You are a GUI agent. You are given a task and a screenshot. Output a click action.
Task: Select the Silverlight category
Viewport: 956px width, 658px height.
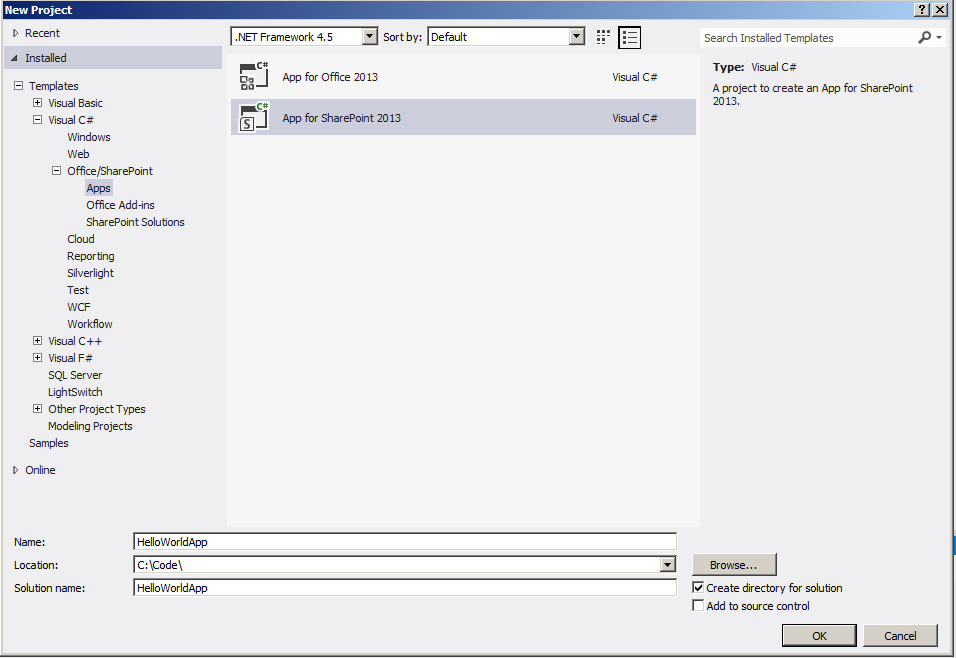[x=90, y=273]
